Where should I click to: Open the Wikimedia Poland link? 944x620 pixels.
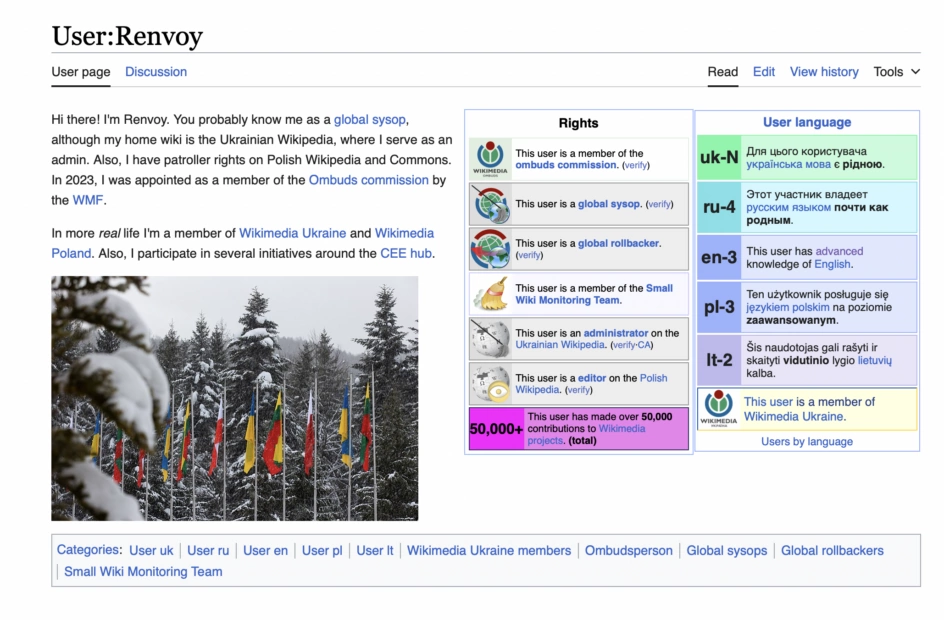click(x=243, y=243)
